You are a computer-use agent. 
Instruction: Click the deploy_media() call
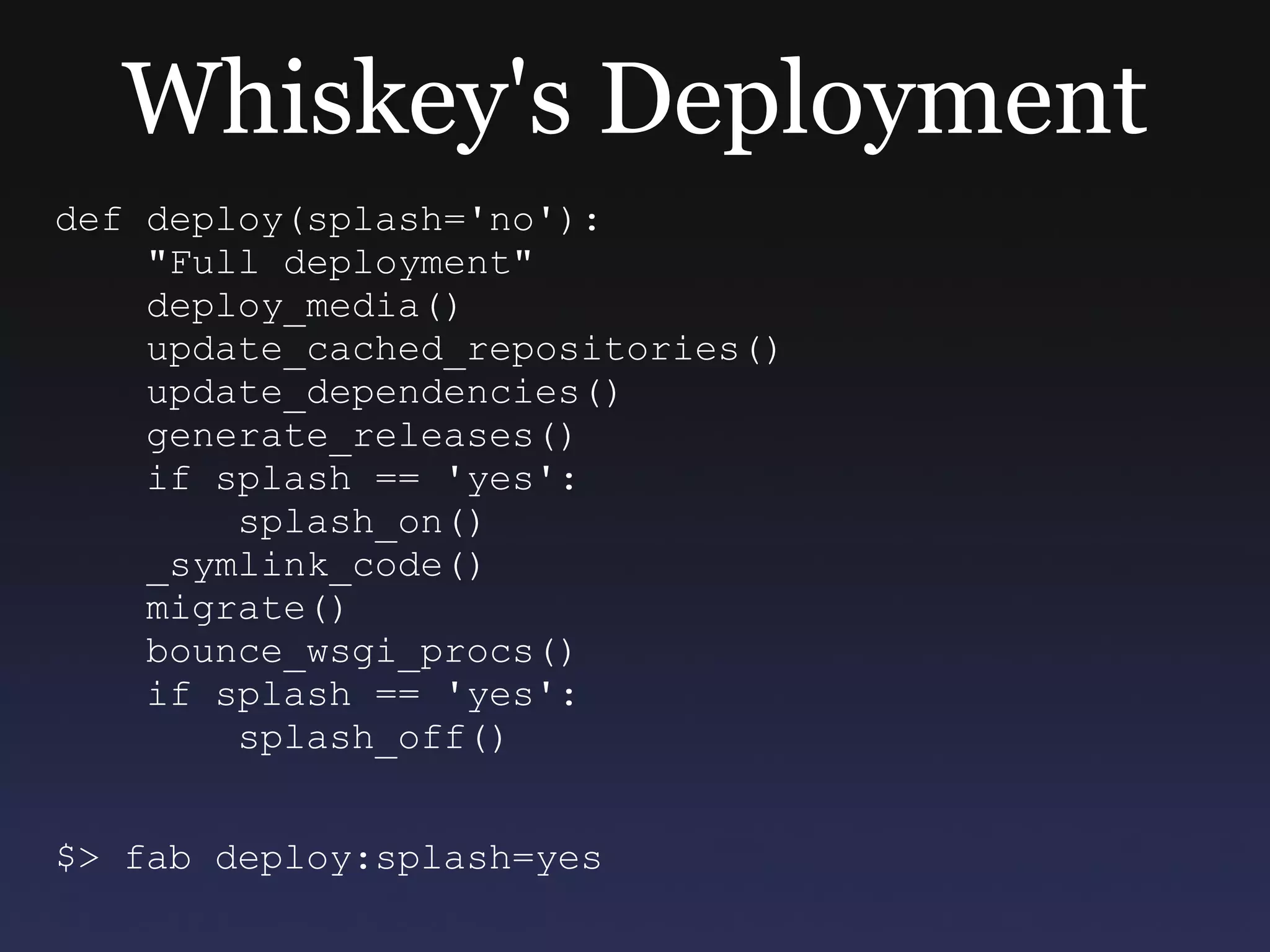pos(303,306)
